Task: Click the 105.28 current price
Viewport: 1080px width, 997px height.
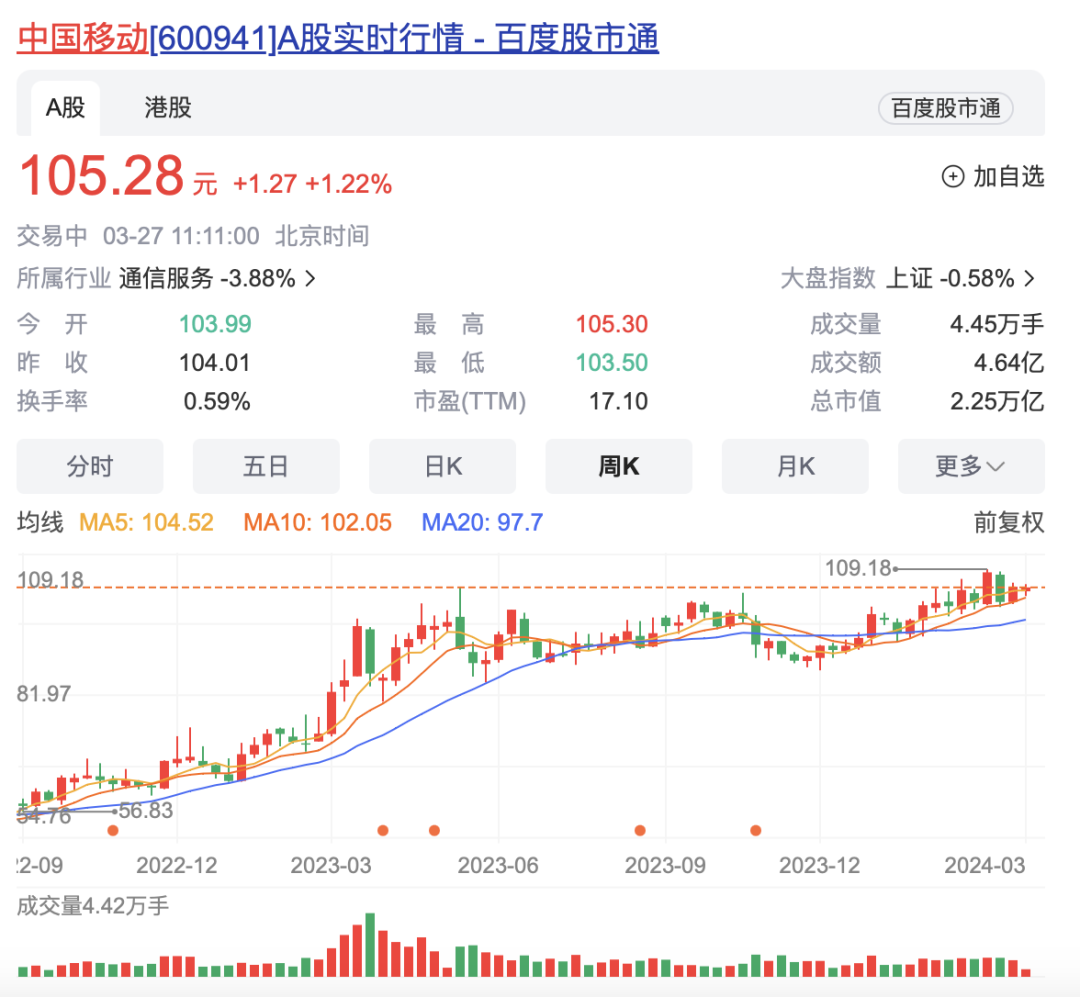Action: (102, 176)
